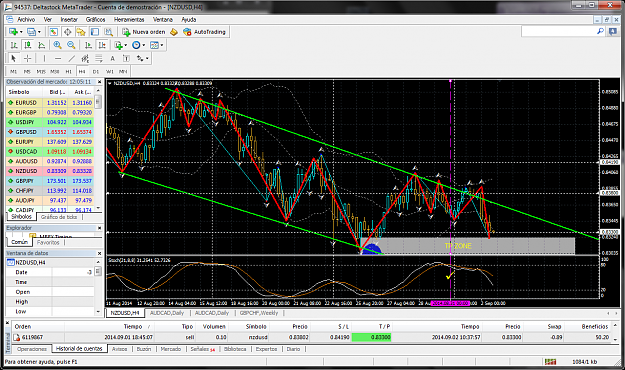Toggle the Navigator star-folder icon
The image size is (625, 370).
coord(81,31)
